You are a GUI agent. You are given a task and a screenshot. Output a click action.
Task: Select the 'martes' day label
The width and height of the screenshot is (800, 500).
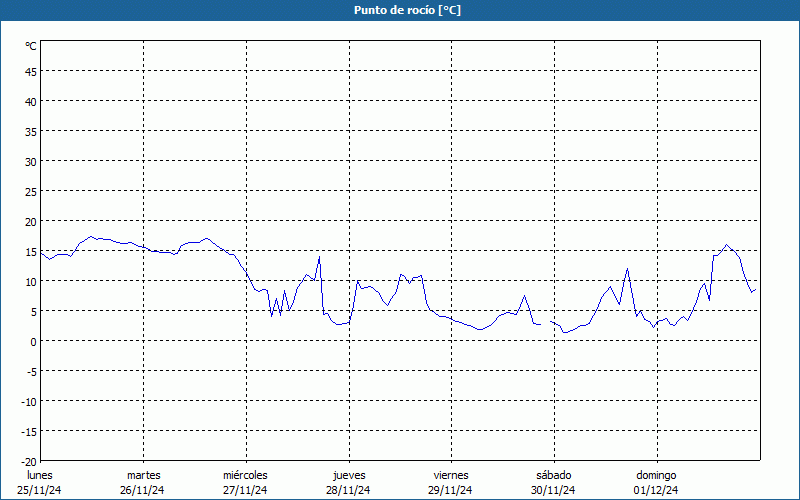(143, 475)
